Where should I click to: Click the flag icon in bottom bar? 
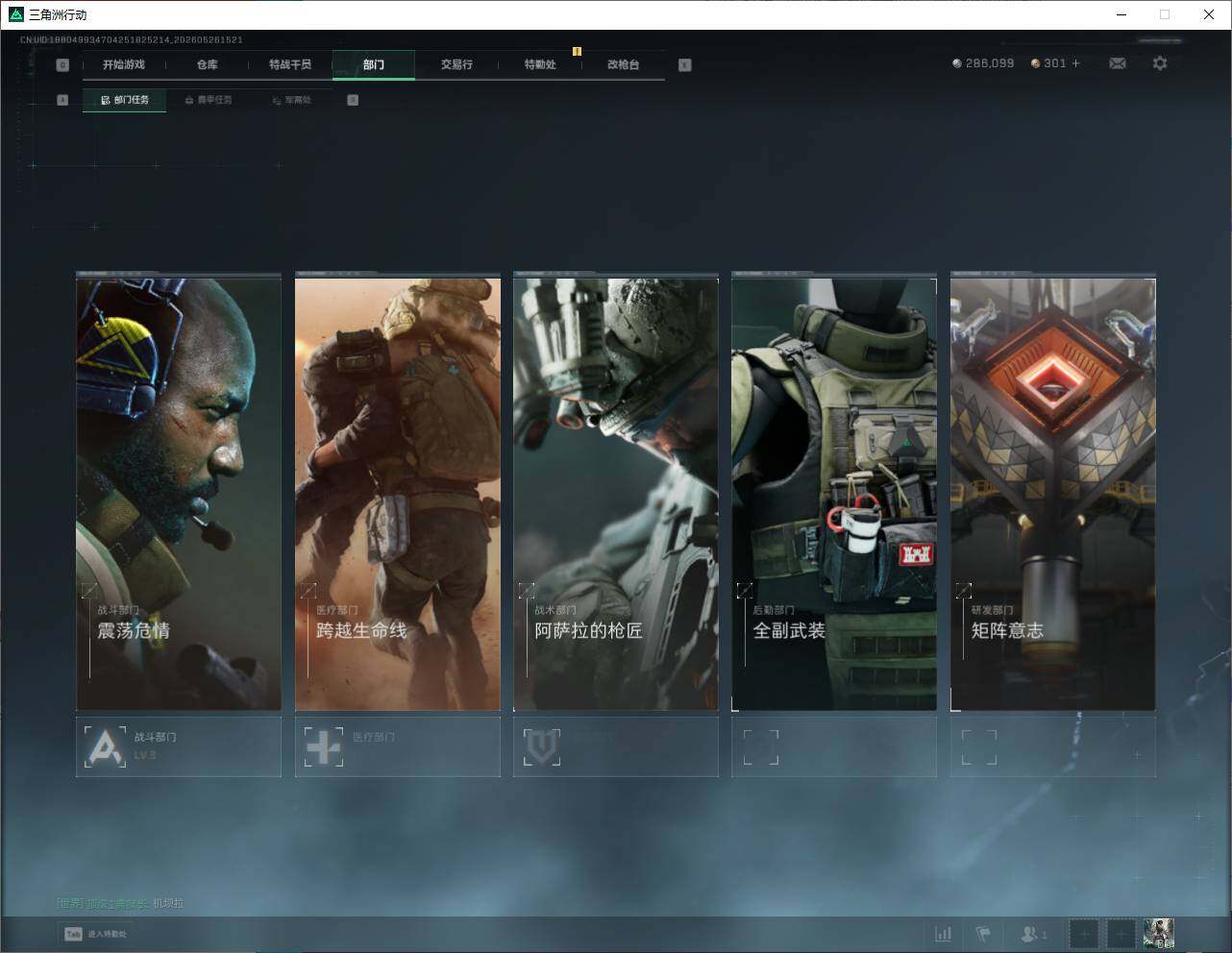click(x=983, y=934)
